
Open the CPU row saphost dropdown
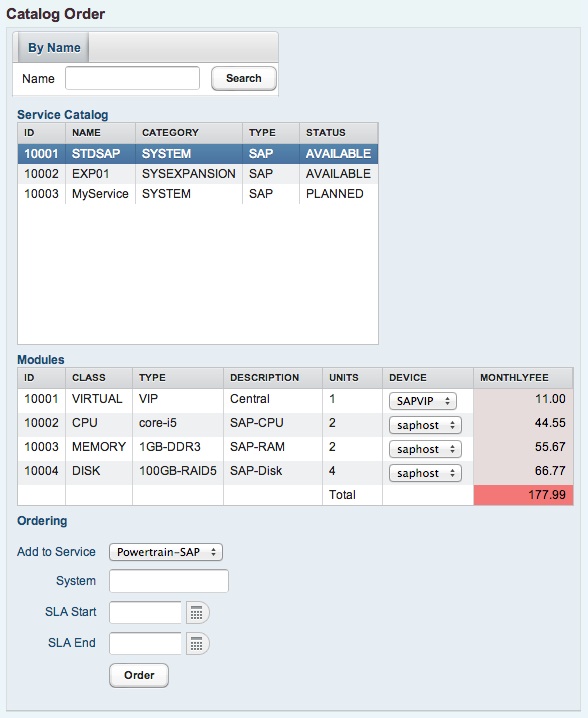tap(425, 425)
